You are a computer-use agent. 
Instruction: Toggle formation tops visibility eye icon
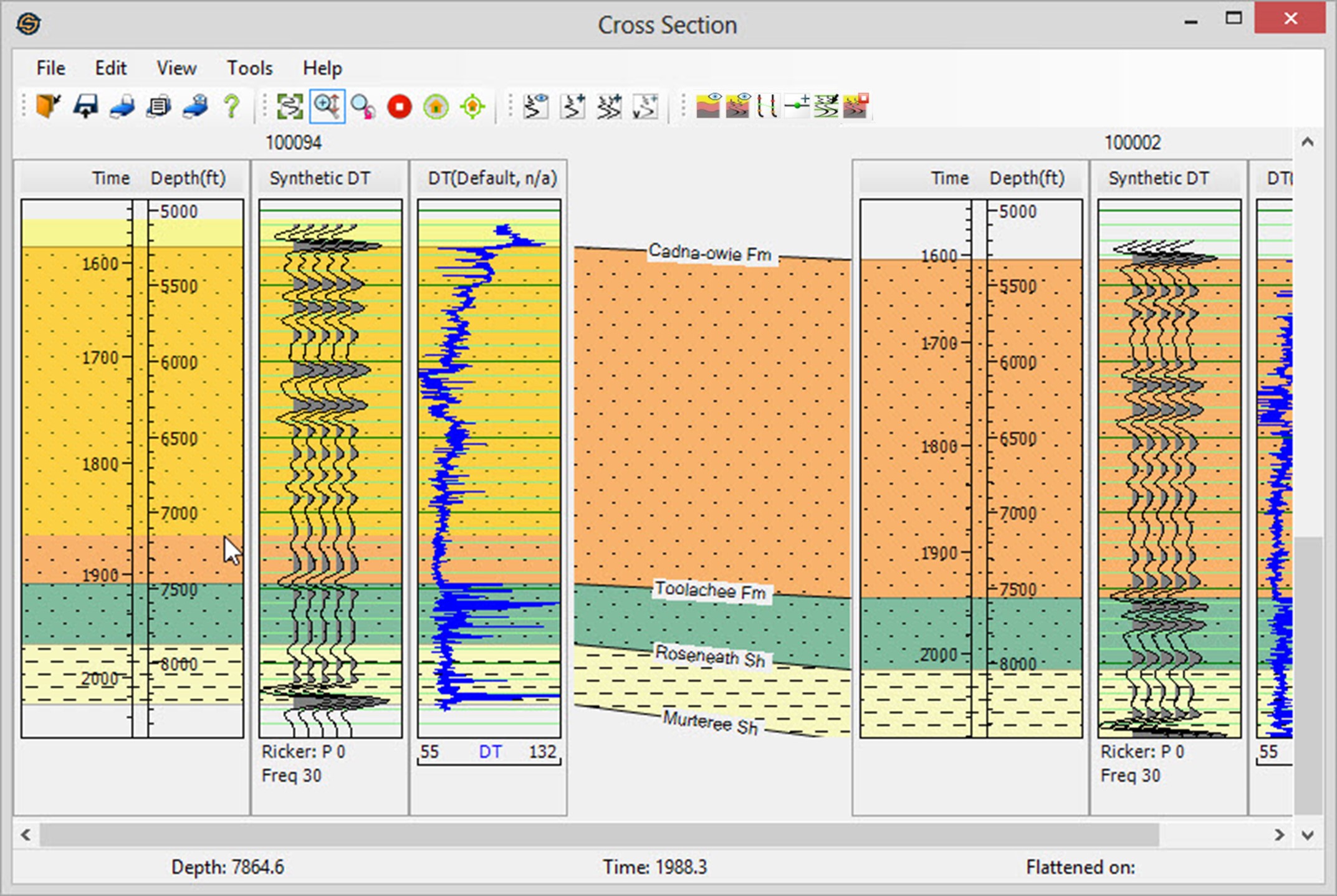[738, 106]
